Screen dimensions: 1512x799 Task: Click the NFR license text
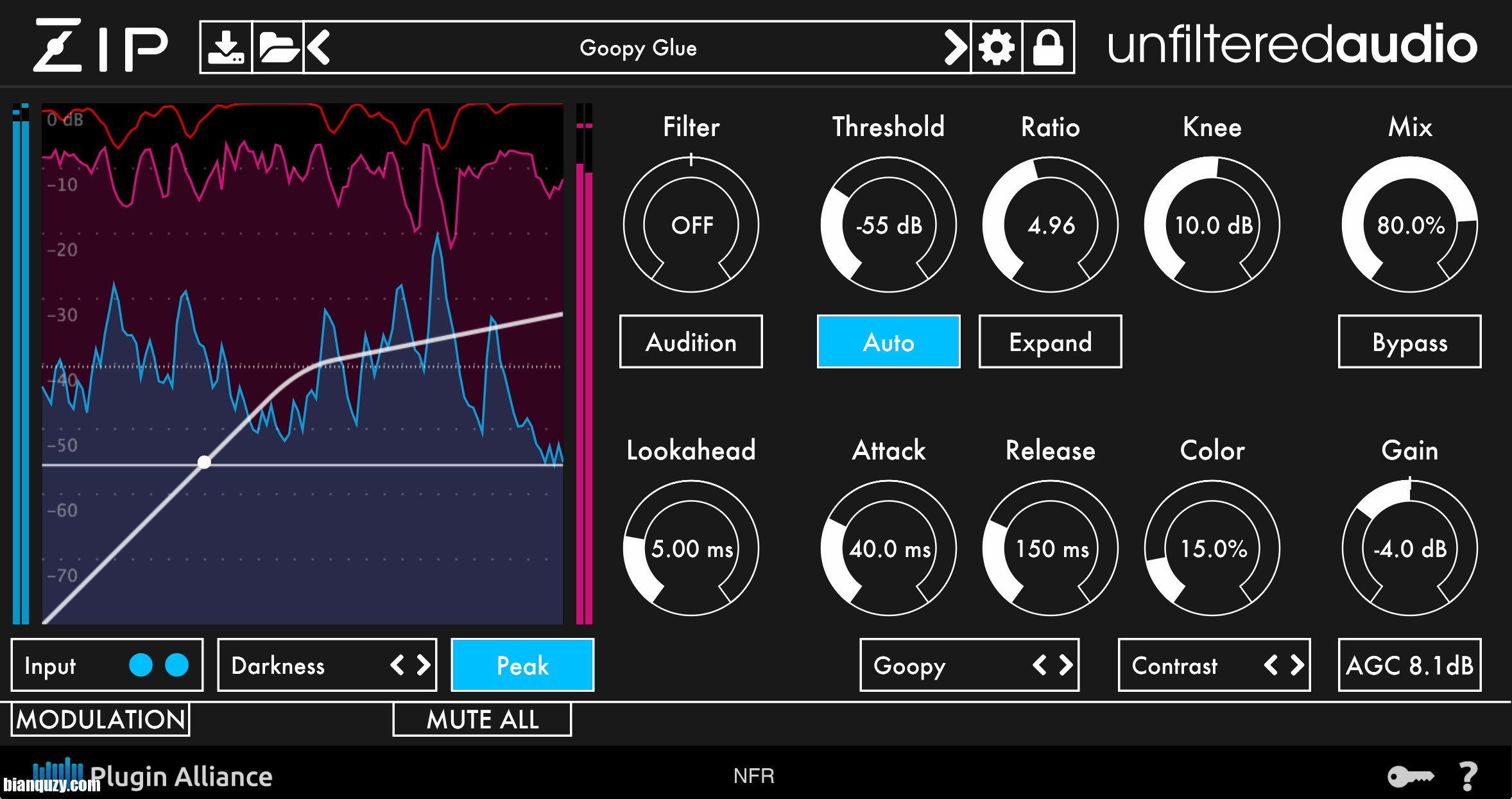754,776
